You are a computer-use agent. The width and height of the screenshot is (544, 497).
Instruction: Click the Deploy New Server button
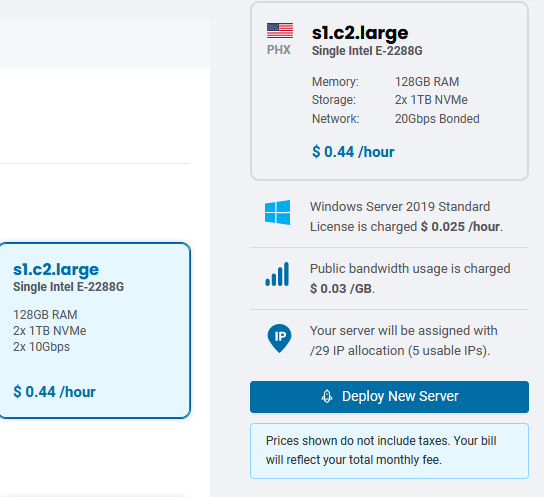click(389, 397)
